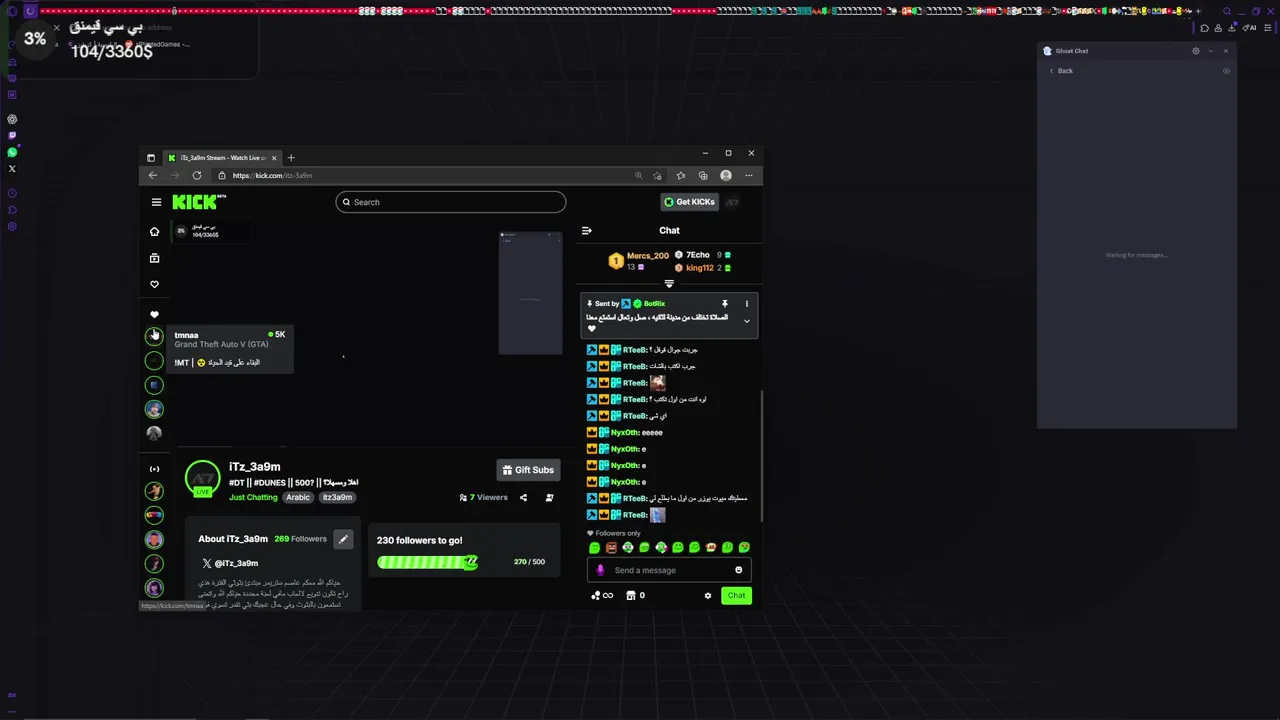The width and height of the screenshot is (1280, 720).
Task: Expand the pinned BotRix message chevron
Action: [746, 321]
